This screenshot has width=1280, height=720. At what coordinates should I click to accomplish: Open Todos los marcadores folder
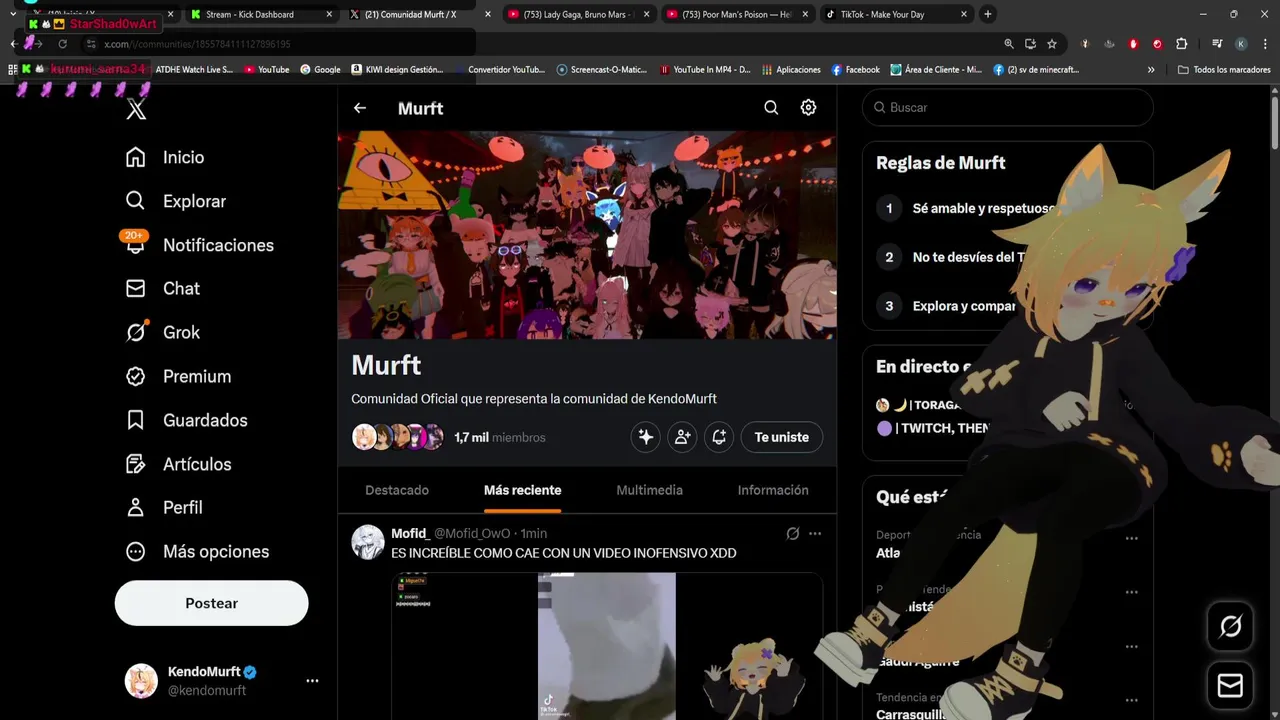click(x=1224, y=70)
